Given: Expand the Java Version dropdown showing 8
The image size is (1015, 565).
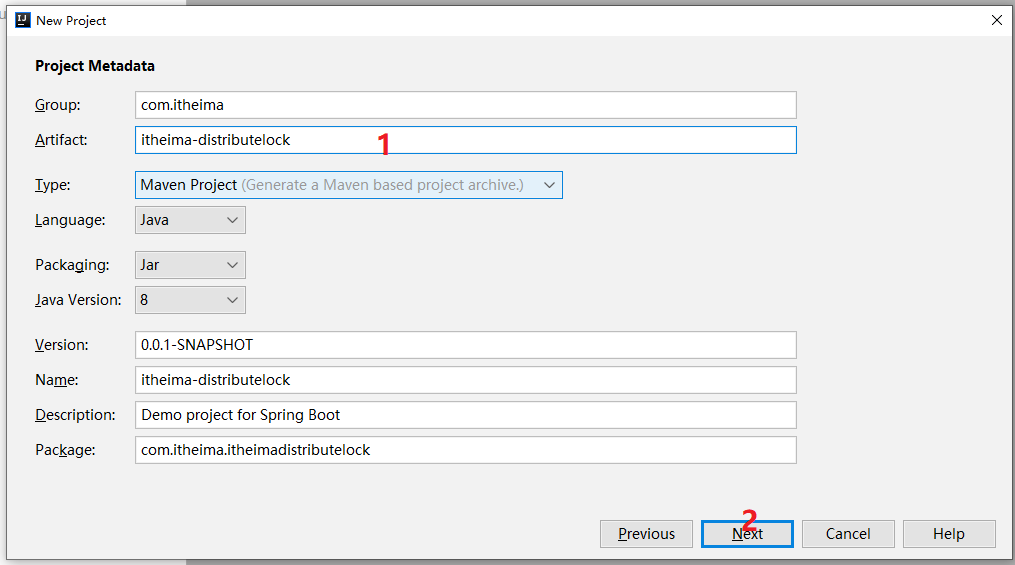Looking at the screenshot, I should tap(190, 300).
